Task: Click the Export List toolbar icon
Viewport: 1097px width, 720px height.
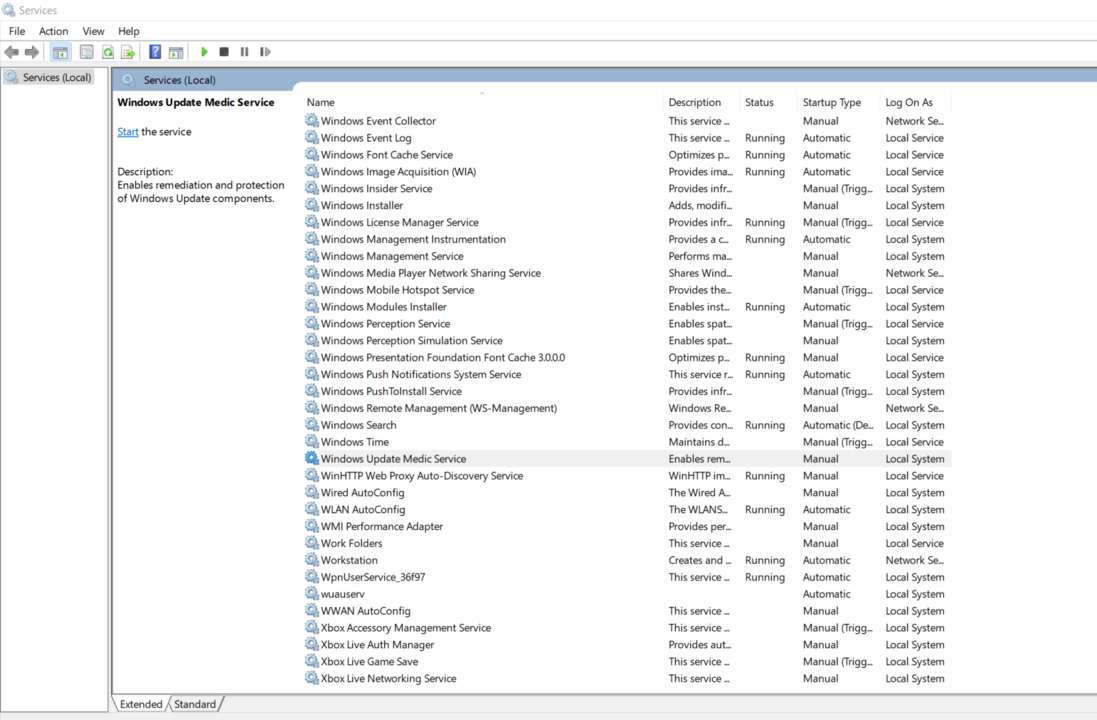Action: coord(128,52)
